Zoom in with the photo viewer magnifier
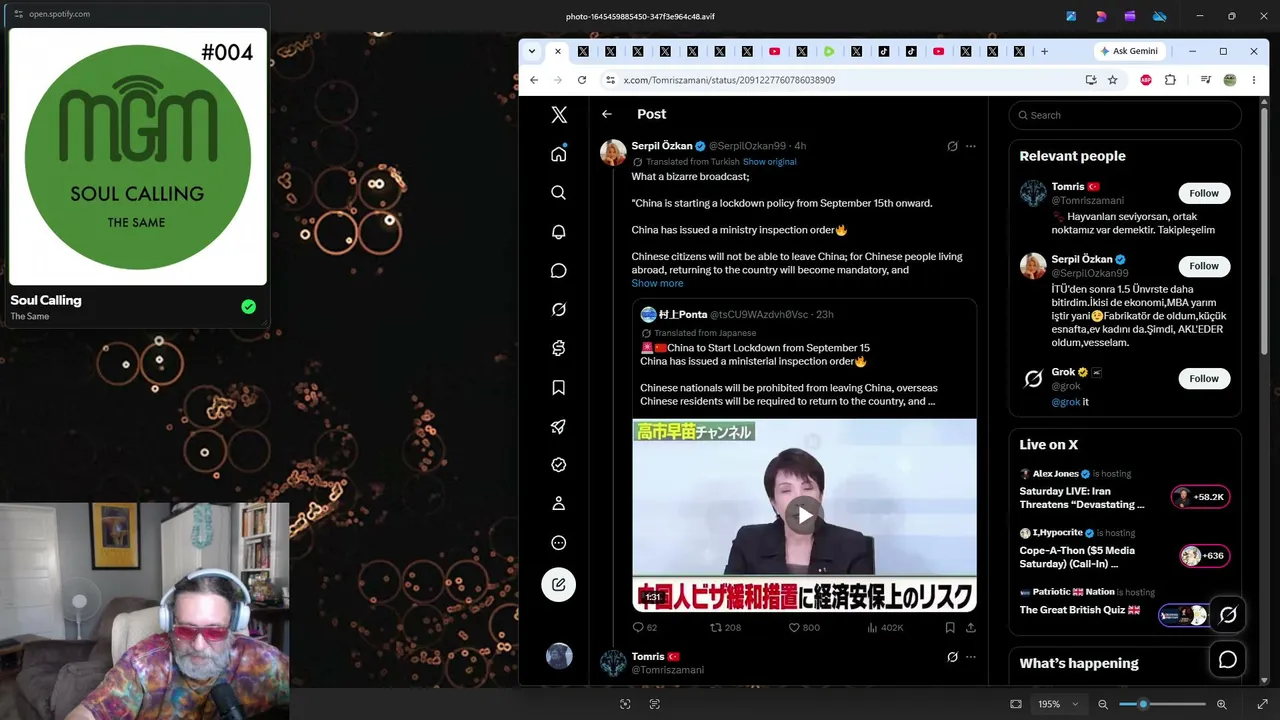The image size is (1280, 720). (x=1222, y=704)
